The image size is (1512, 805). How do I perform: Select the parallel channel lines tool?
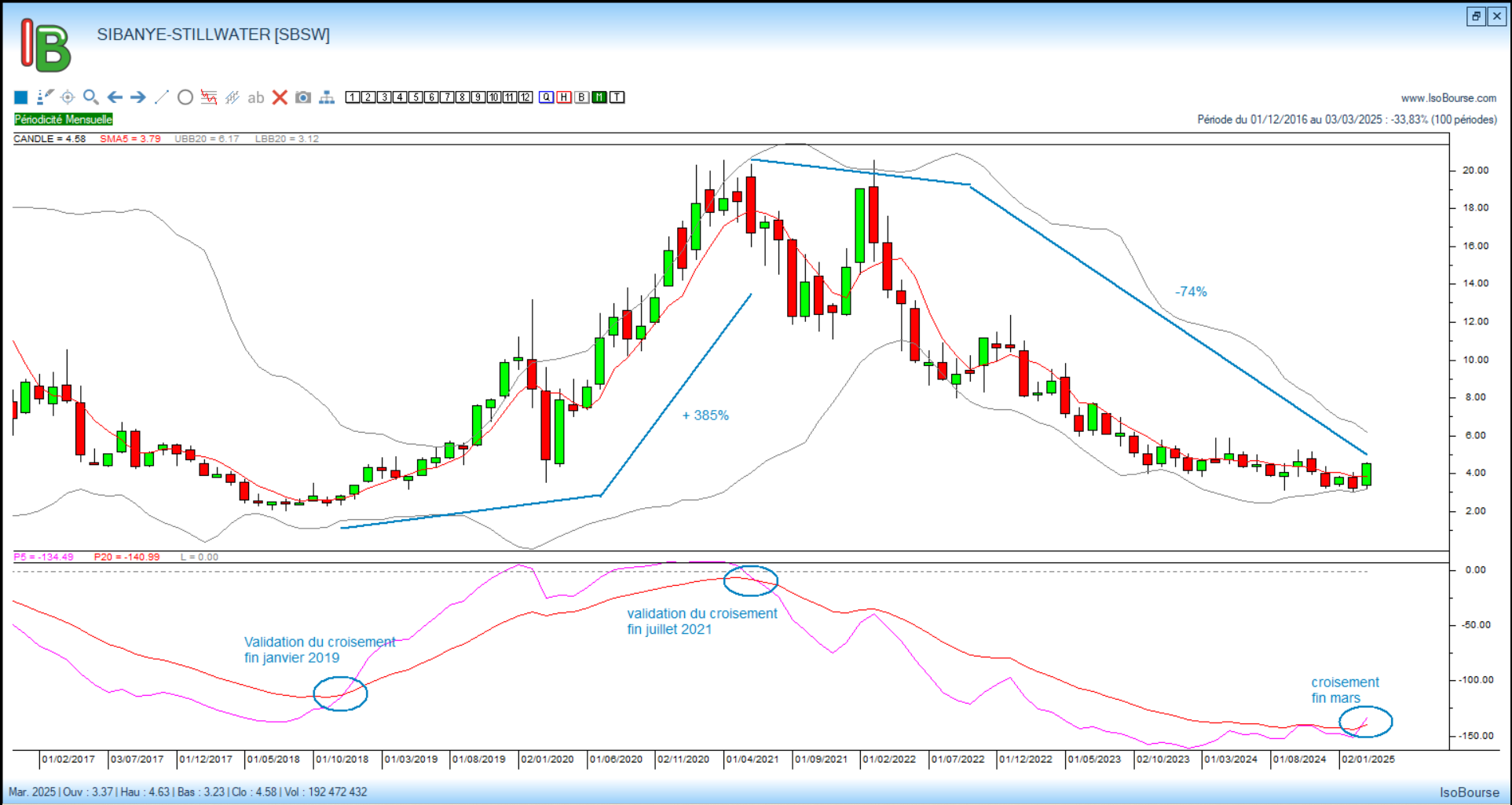(x=232, y=97)
